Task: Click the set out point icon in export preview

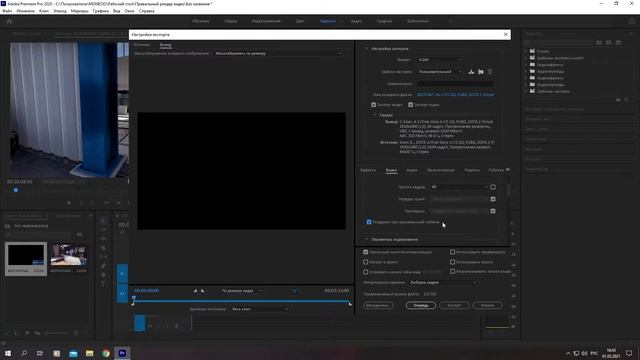Action: point(202,291)
